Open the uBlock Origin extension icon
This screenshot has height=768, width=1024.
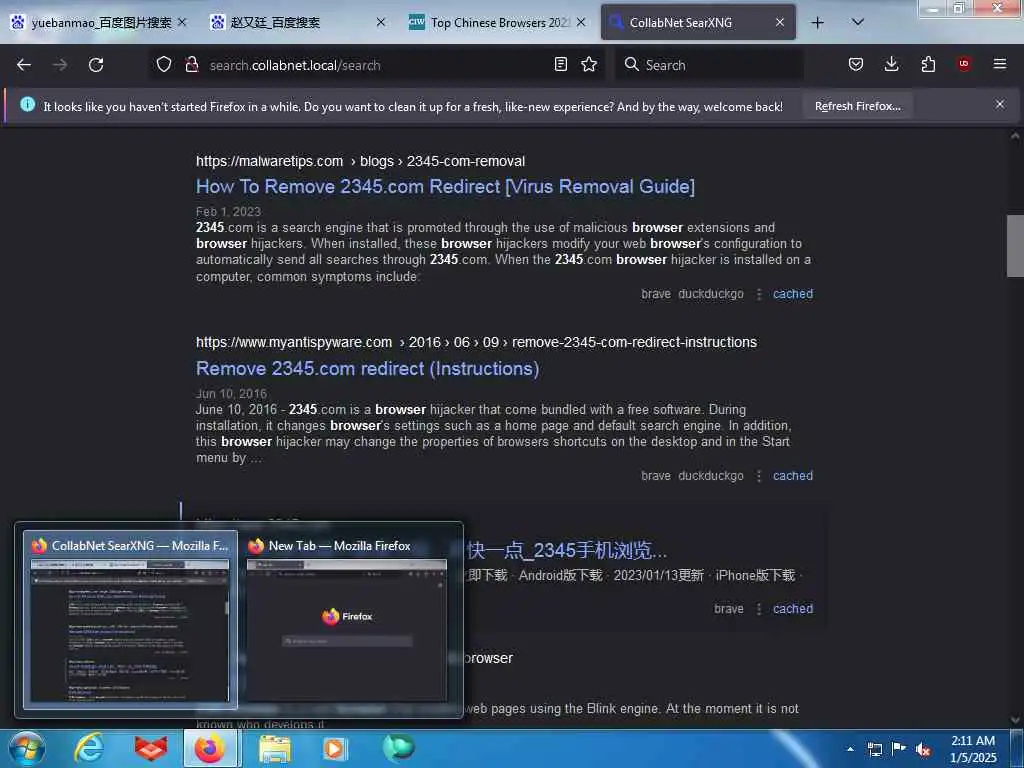tap(964, 64)
